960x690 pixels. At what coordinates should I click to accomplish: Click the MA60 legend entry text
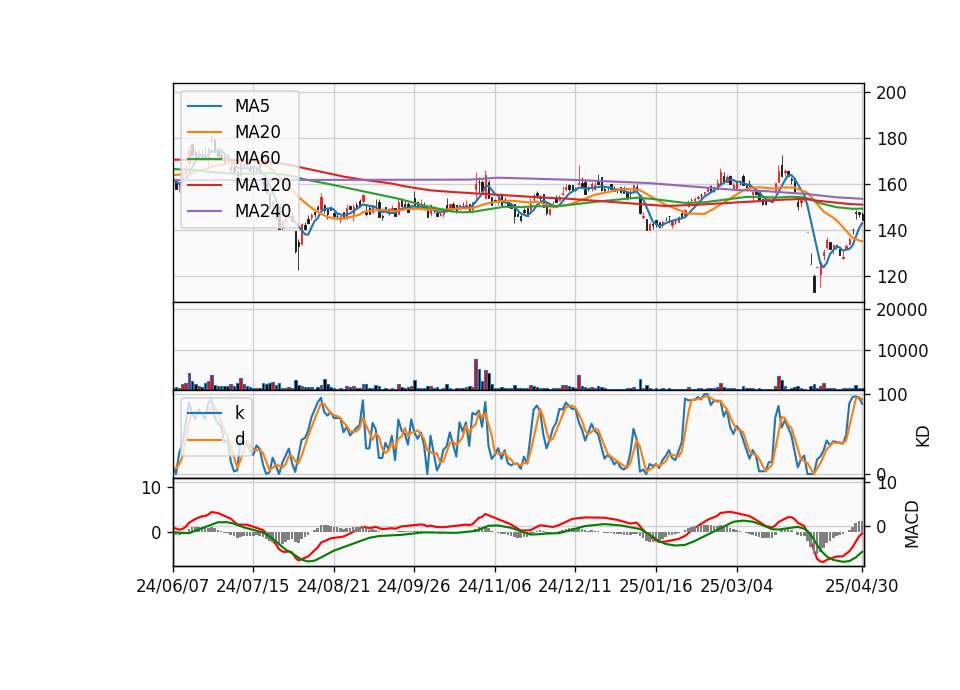(x=257, y=158)
